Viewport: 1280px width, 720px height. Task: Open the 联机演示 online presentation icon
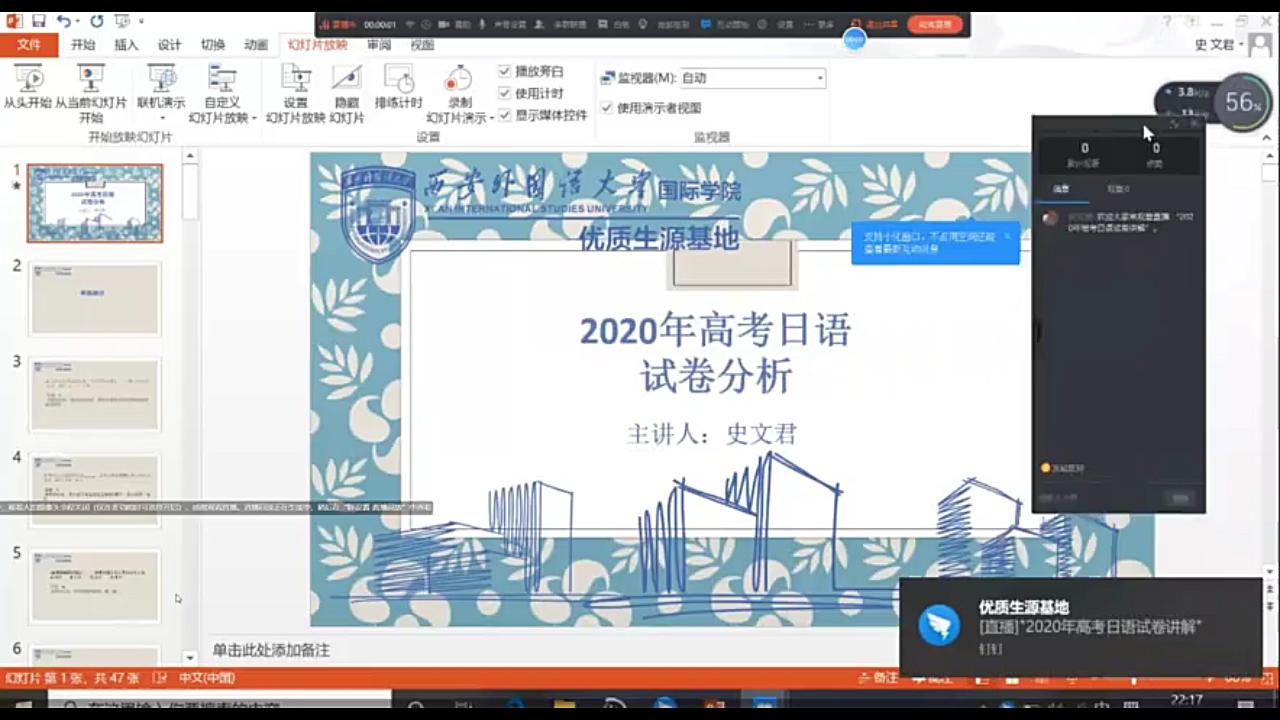pos(161,79)
